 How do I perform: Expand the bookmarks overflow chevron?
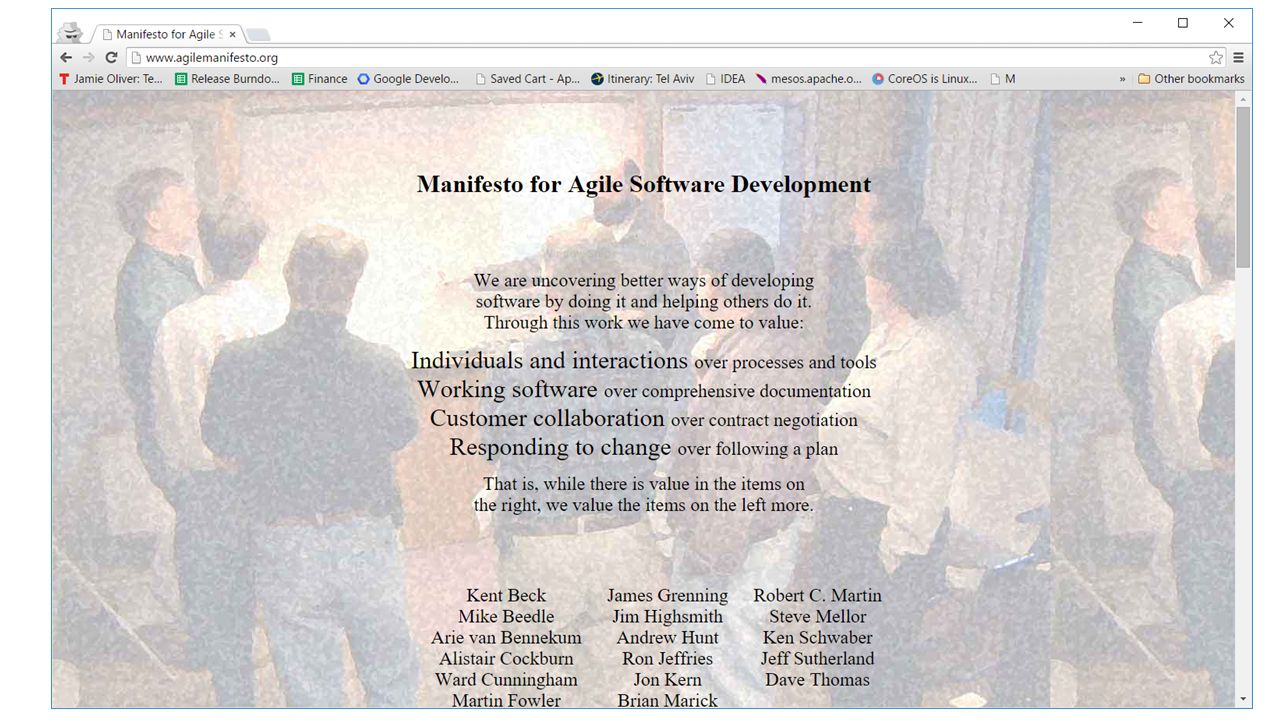(1122, 79)
